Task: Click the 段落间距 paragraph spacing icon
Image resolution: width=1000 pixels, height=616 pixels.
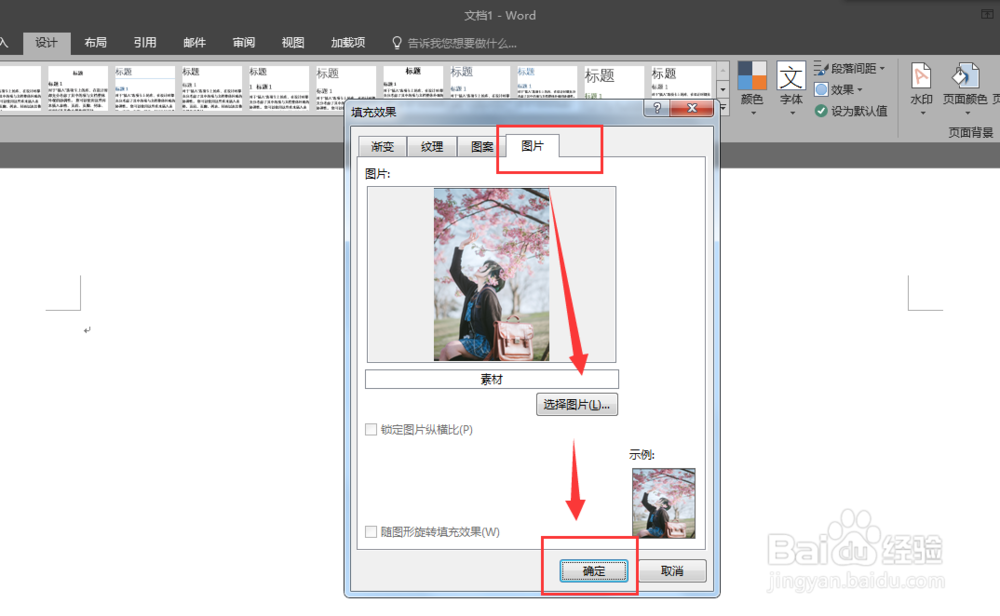Action: click(819, 67)
